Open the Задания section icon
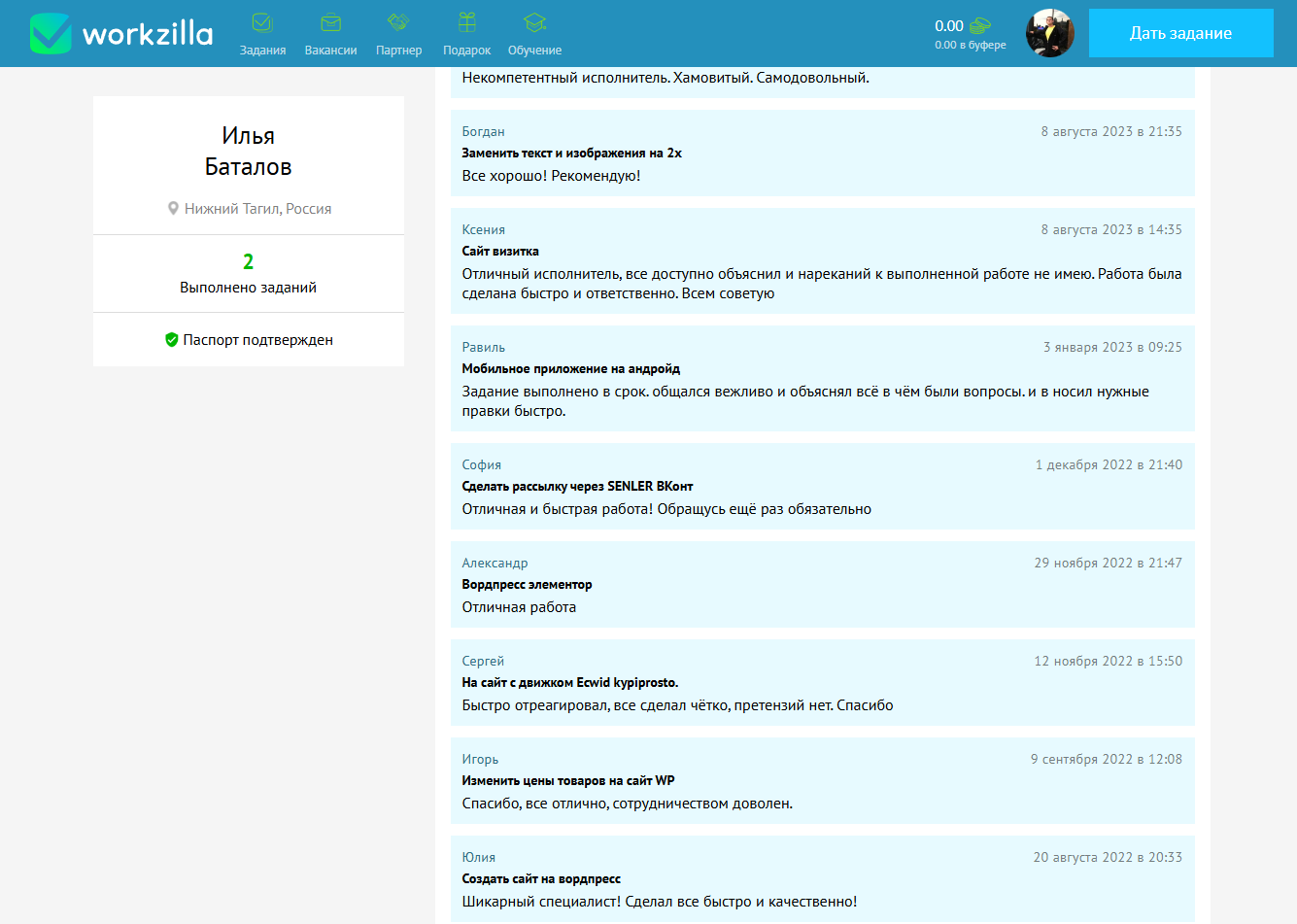 pyautogui.click(x=262, y=22)
